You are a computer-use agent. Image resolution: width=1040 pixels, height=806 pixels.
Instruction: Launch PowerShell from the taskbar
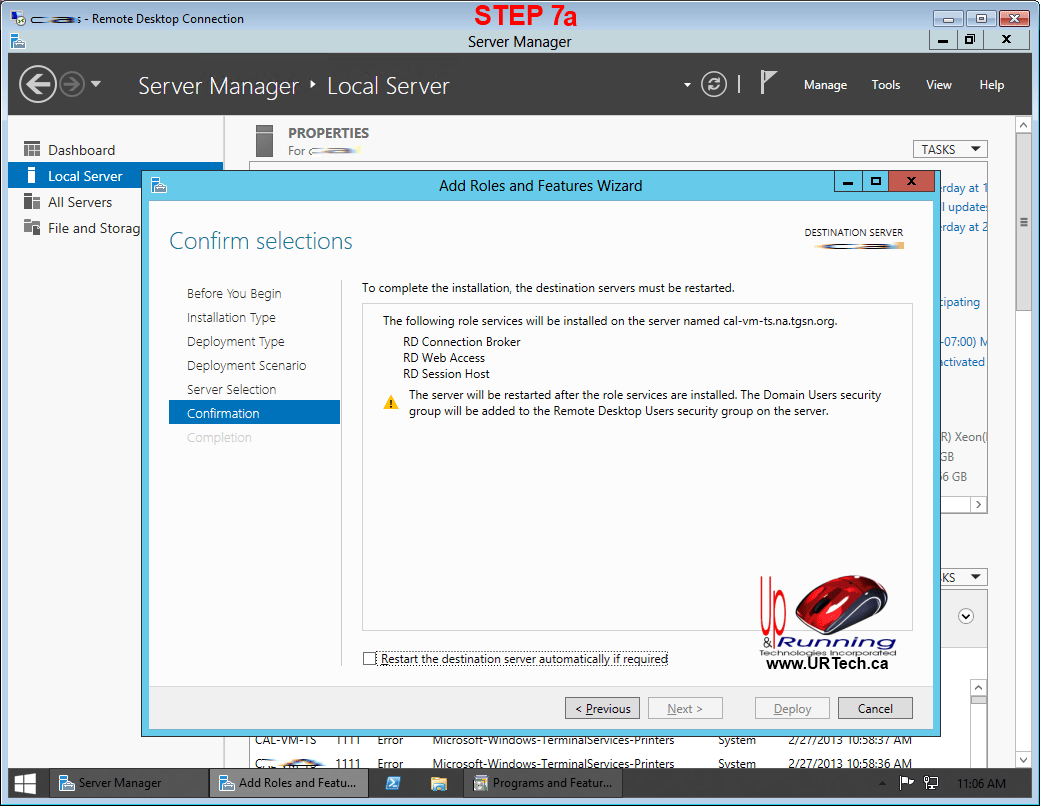pyautogui.click(x=393, y=783)
